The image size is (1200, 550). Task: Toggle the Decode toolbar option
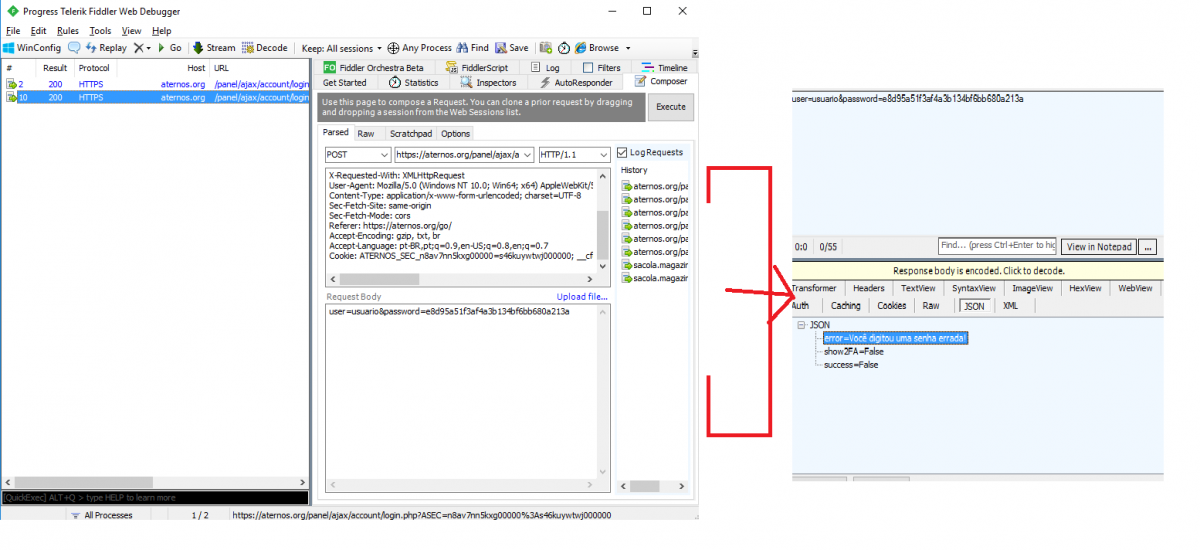[x=265, y=48]
